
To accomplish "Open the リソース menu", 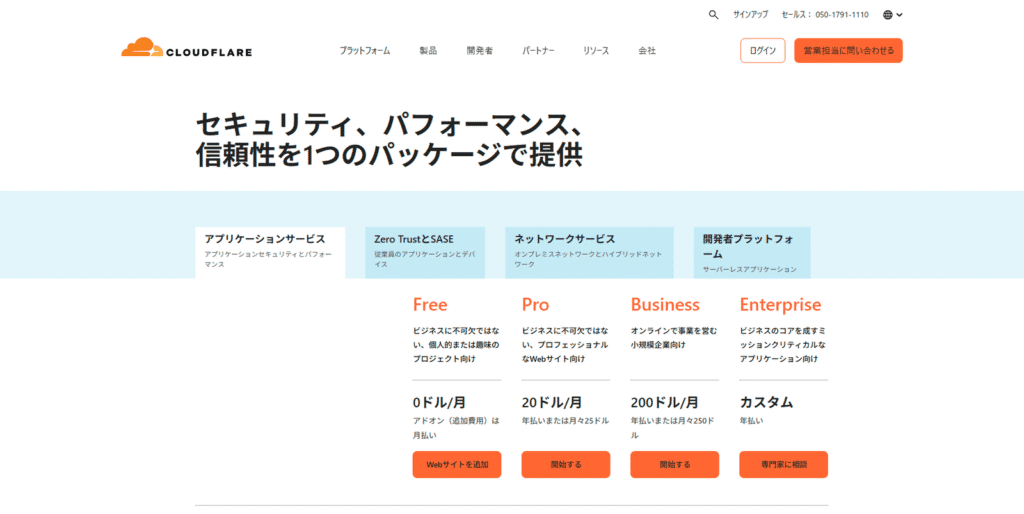I will (x=596, y=50).
